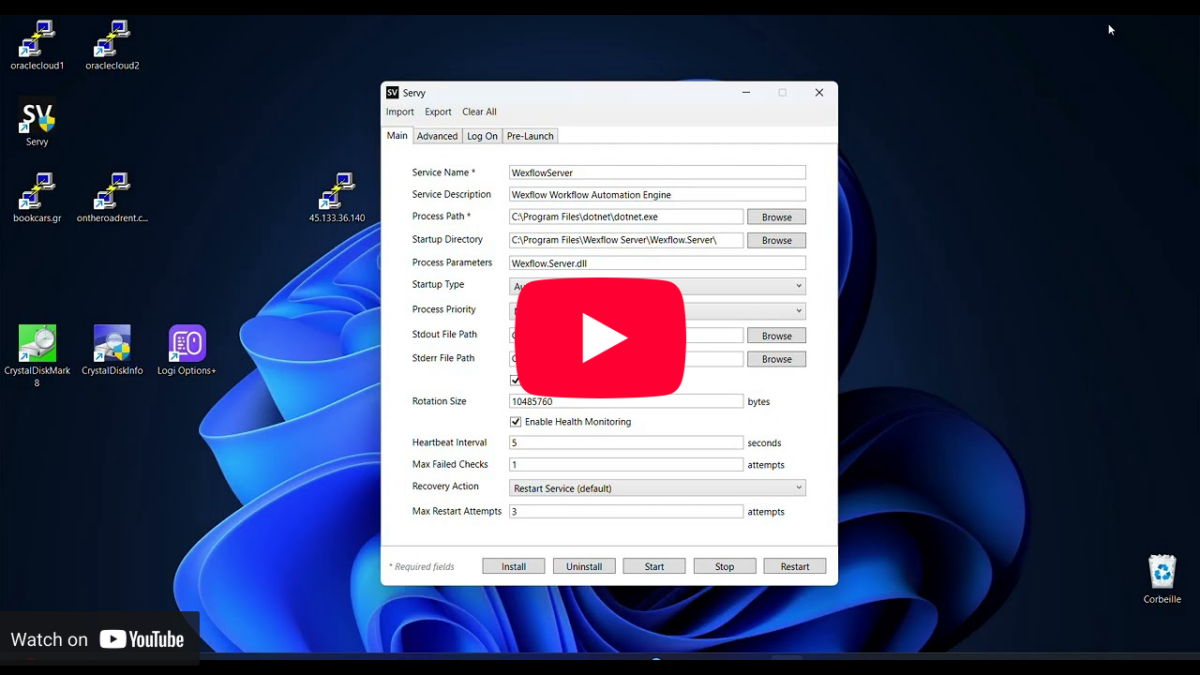Click the Start service button
This screenshot has height=675, width=1200.
[x=654, y=566]
